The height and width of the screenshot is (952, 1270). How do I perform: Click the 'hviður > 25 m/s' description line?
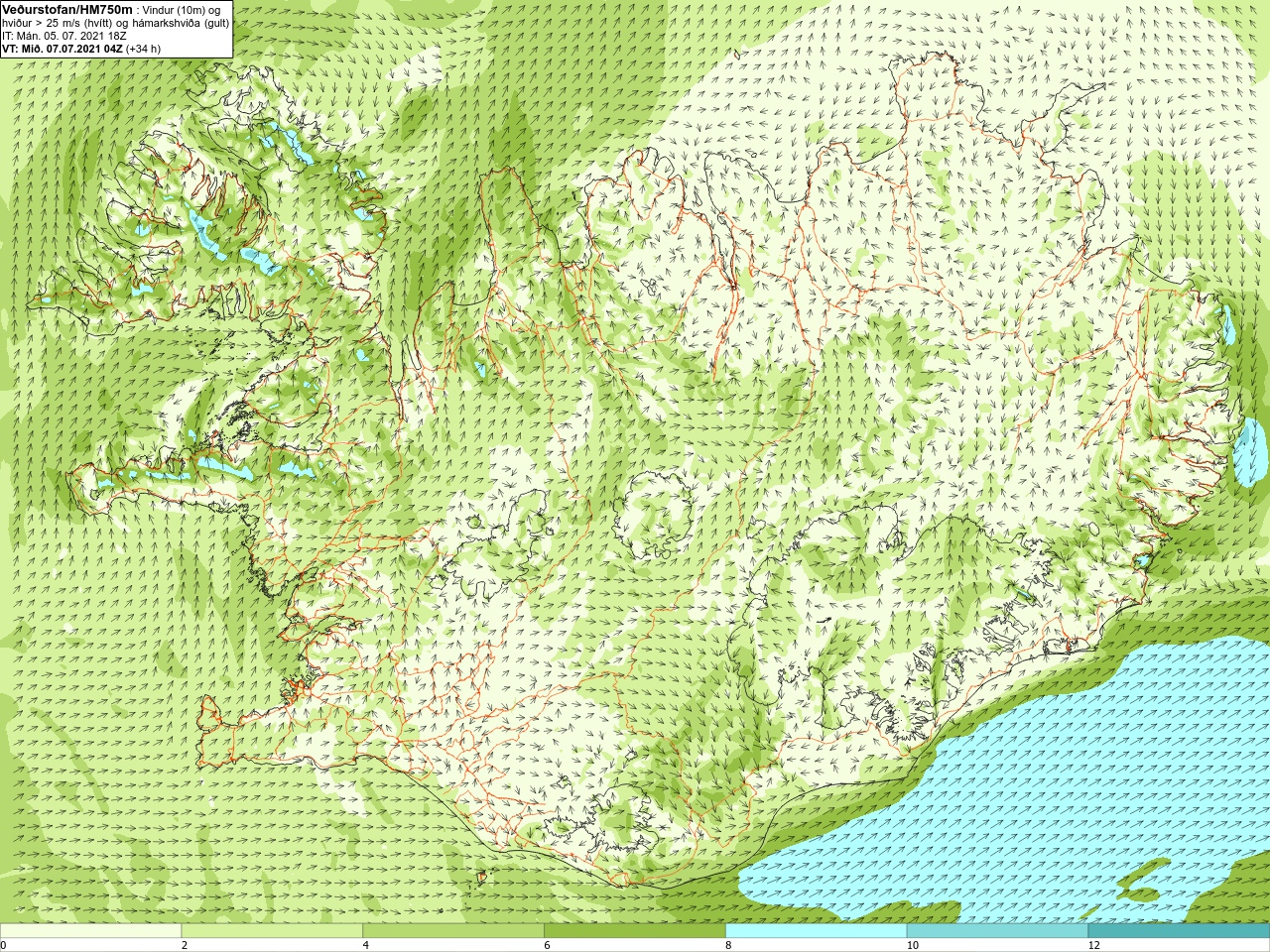tap(115, 23)
